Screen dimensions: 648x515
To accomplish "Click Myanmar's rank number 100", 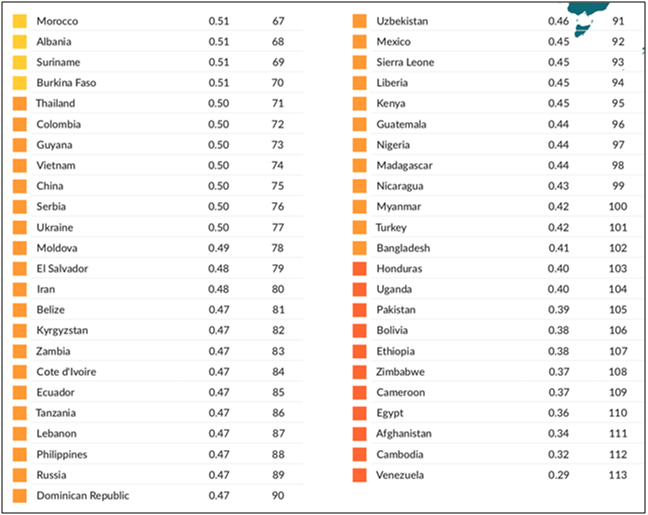I will 617,207.
